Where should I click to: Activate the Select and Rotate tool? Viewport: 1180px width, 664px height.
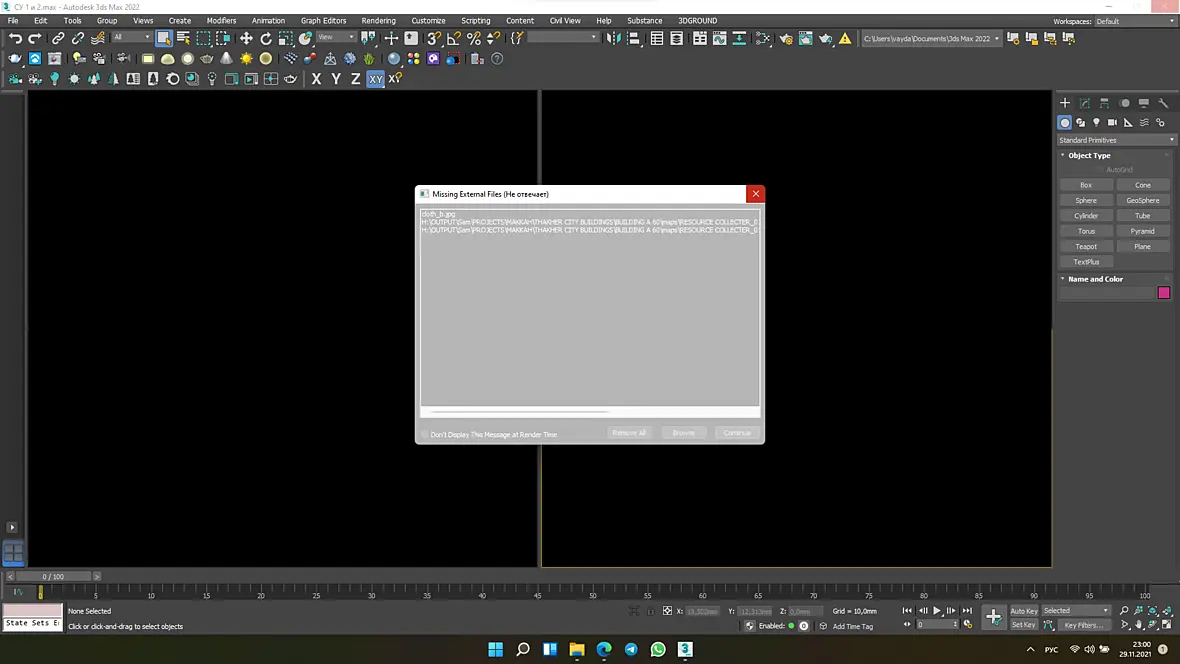tap(266, 38)
